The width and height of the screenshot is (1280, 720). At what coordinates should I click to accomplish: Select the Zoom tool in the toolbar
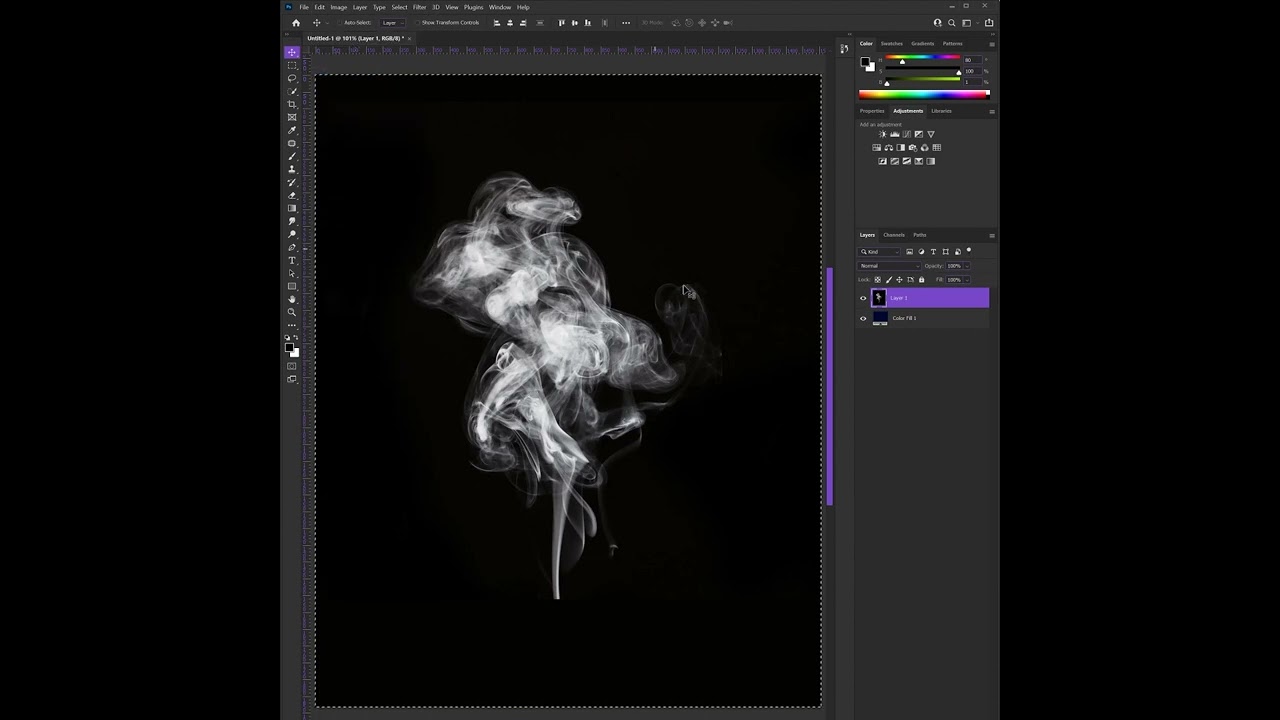coord(292,312)
